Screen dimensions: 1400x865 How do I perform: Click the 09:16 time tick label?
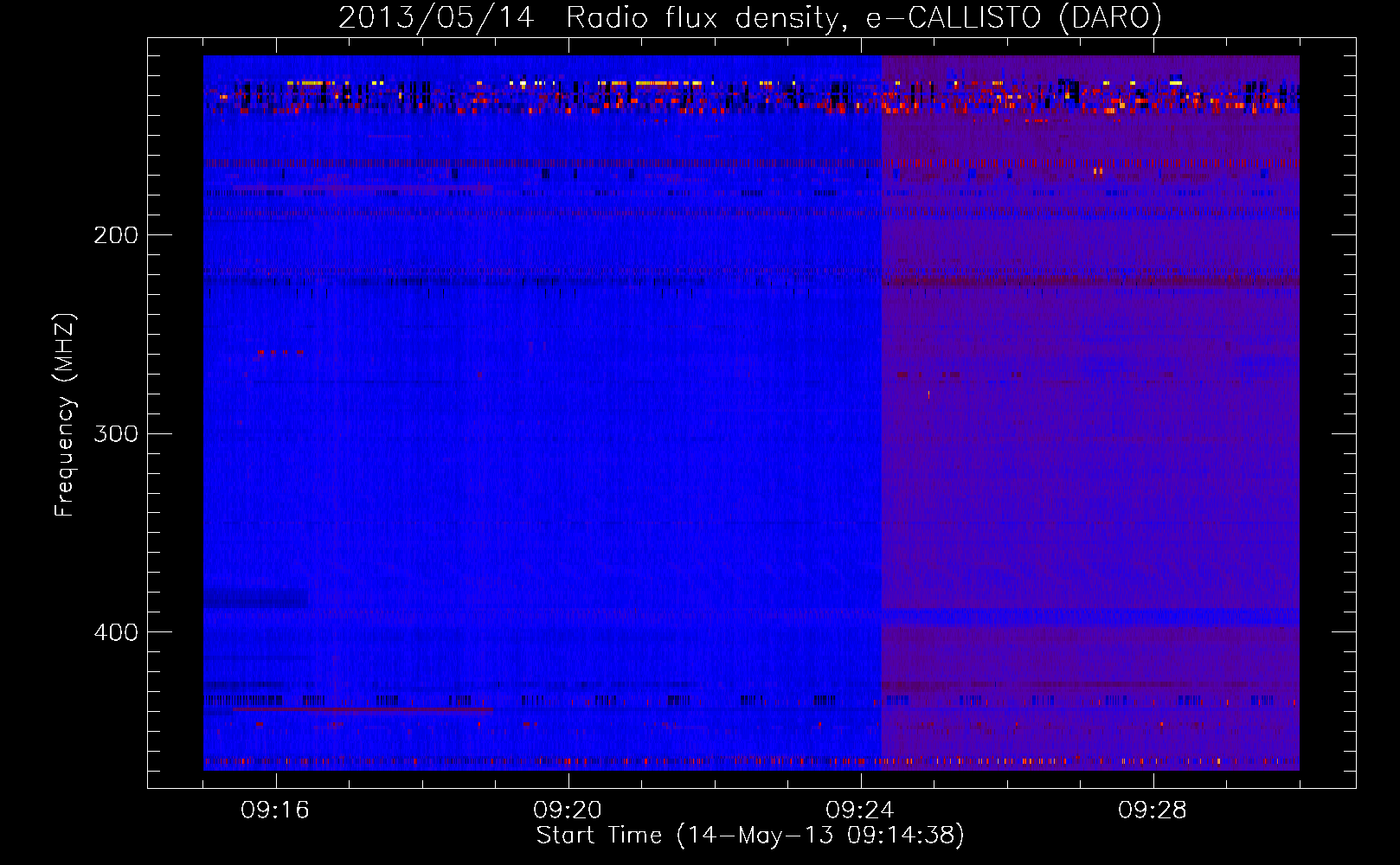275,811
